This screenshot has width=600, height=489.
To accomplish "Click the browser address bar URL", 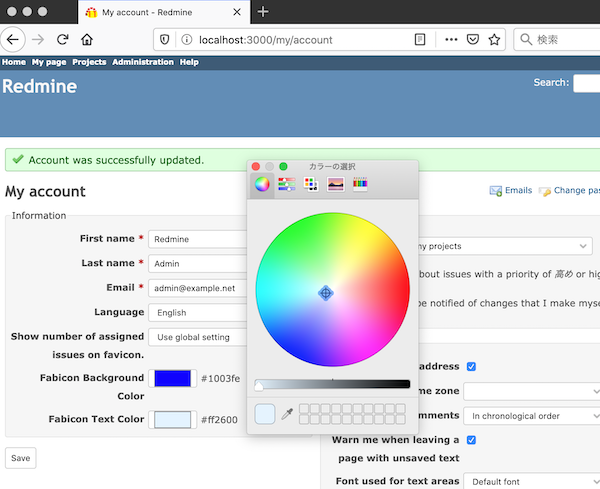I will click(x=266, y=40).
